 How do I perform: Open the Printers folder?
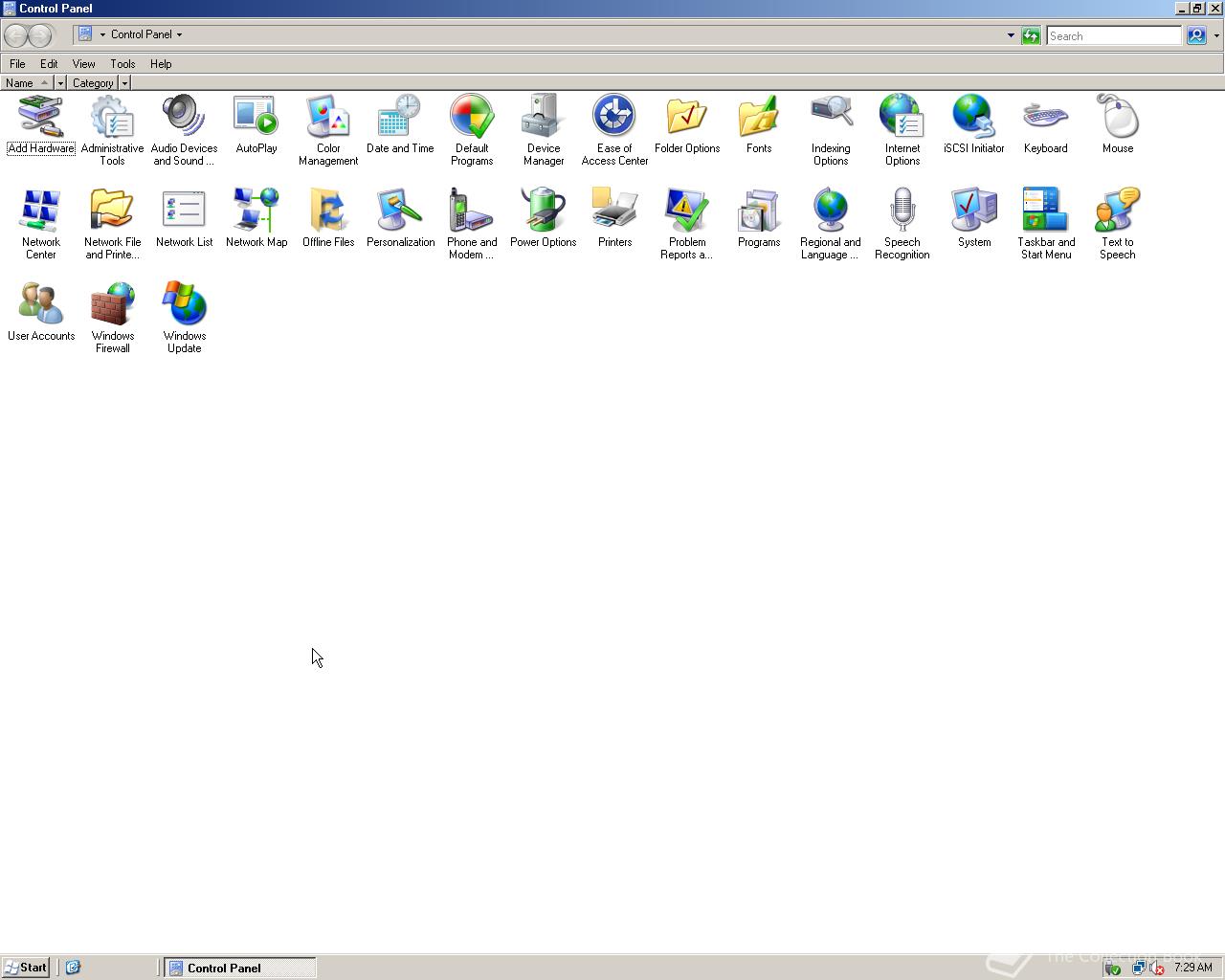pos(614,218)
